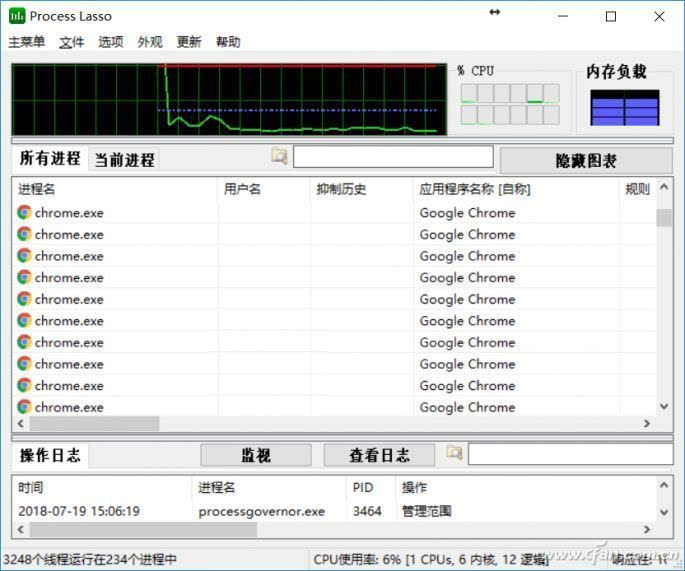Click the process list scroll right arrow
The height and width of the screenshot is (571, 685).
[x=647, y=423]
